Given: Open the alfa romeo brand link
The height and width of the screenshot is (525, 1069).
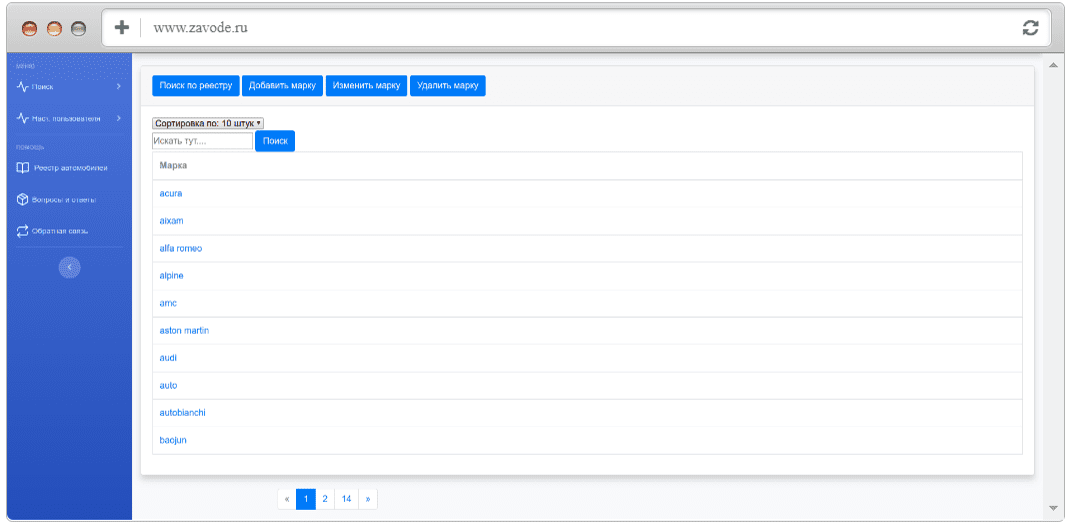Looking at the screenshot, I should pyautogui.click(x=181, y=249).
